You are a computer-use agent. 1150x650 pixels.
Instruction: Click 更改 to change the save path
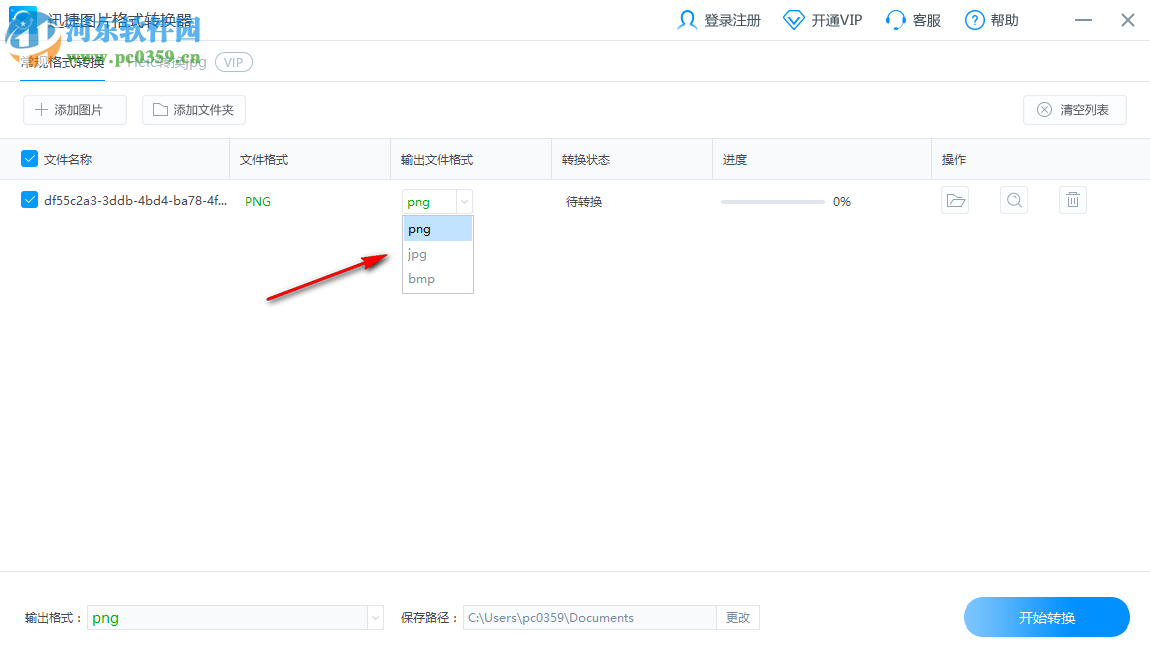738,617
